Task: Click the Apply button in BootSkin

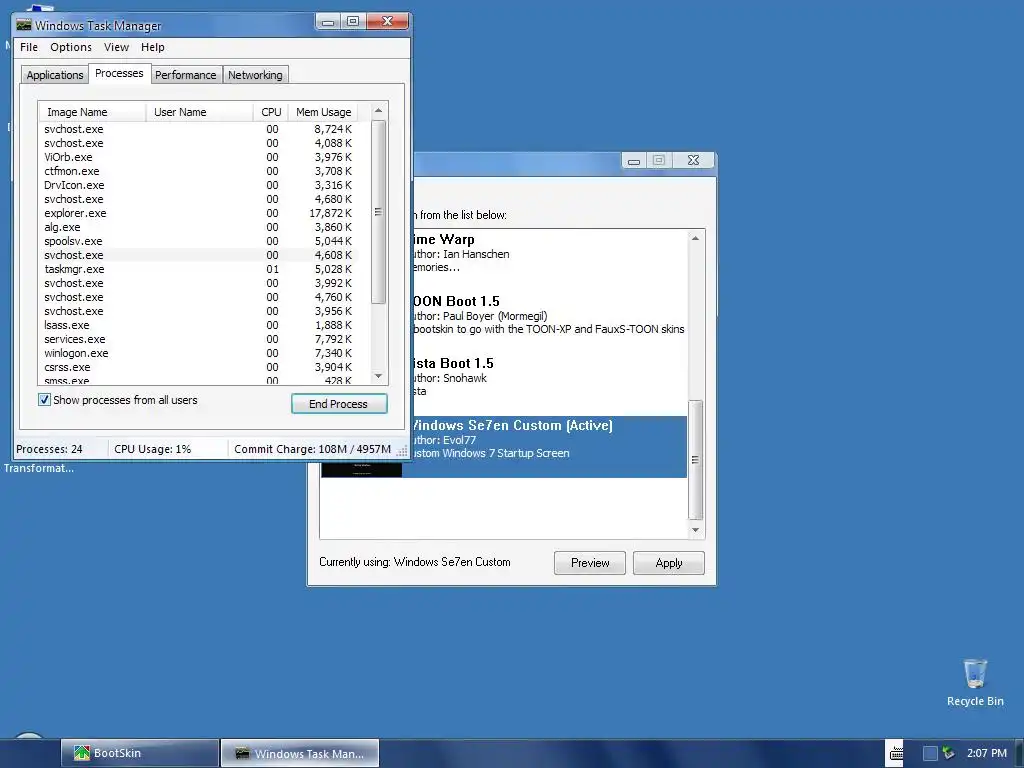Action: (669, 563)
